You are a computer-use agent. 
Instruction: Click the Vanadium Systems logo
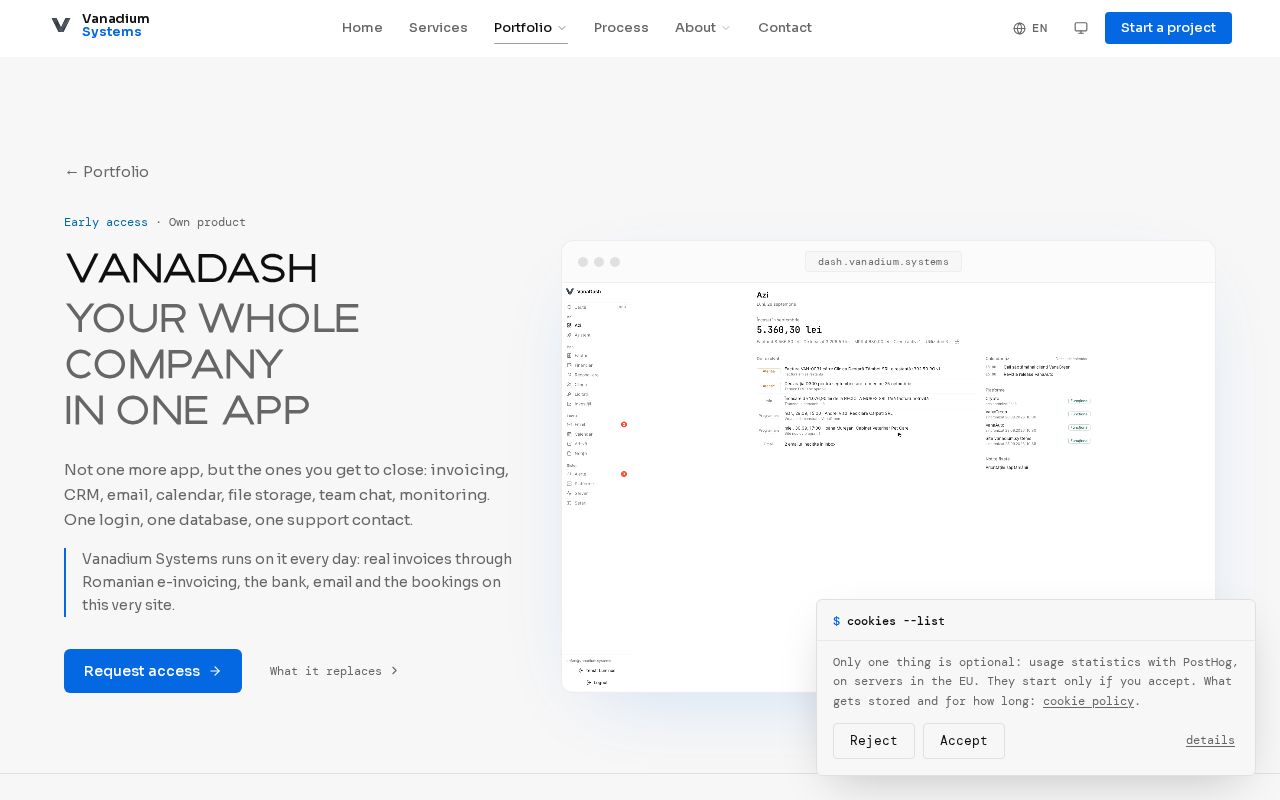point(100,26)
